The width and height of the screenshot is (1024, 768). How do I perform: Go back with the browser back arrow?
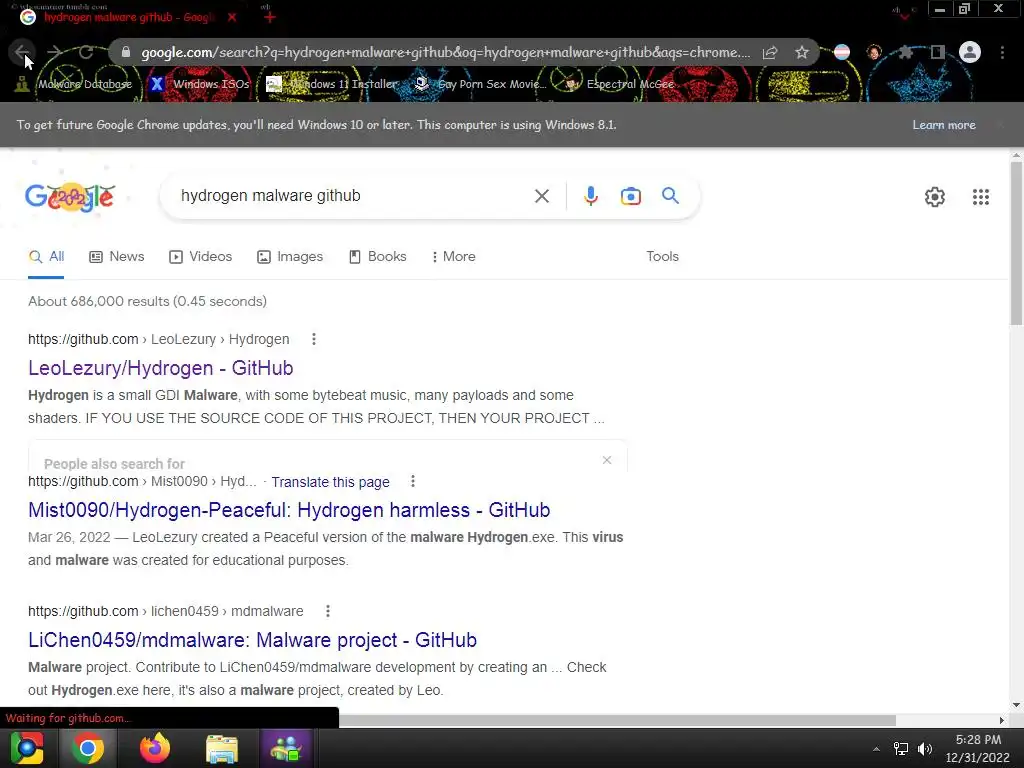pyautogui.click(x=22, y=52)
